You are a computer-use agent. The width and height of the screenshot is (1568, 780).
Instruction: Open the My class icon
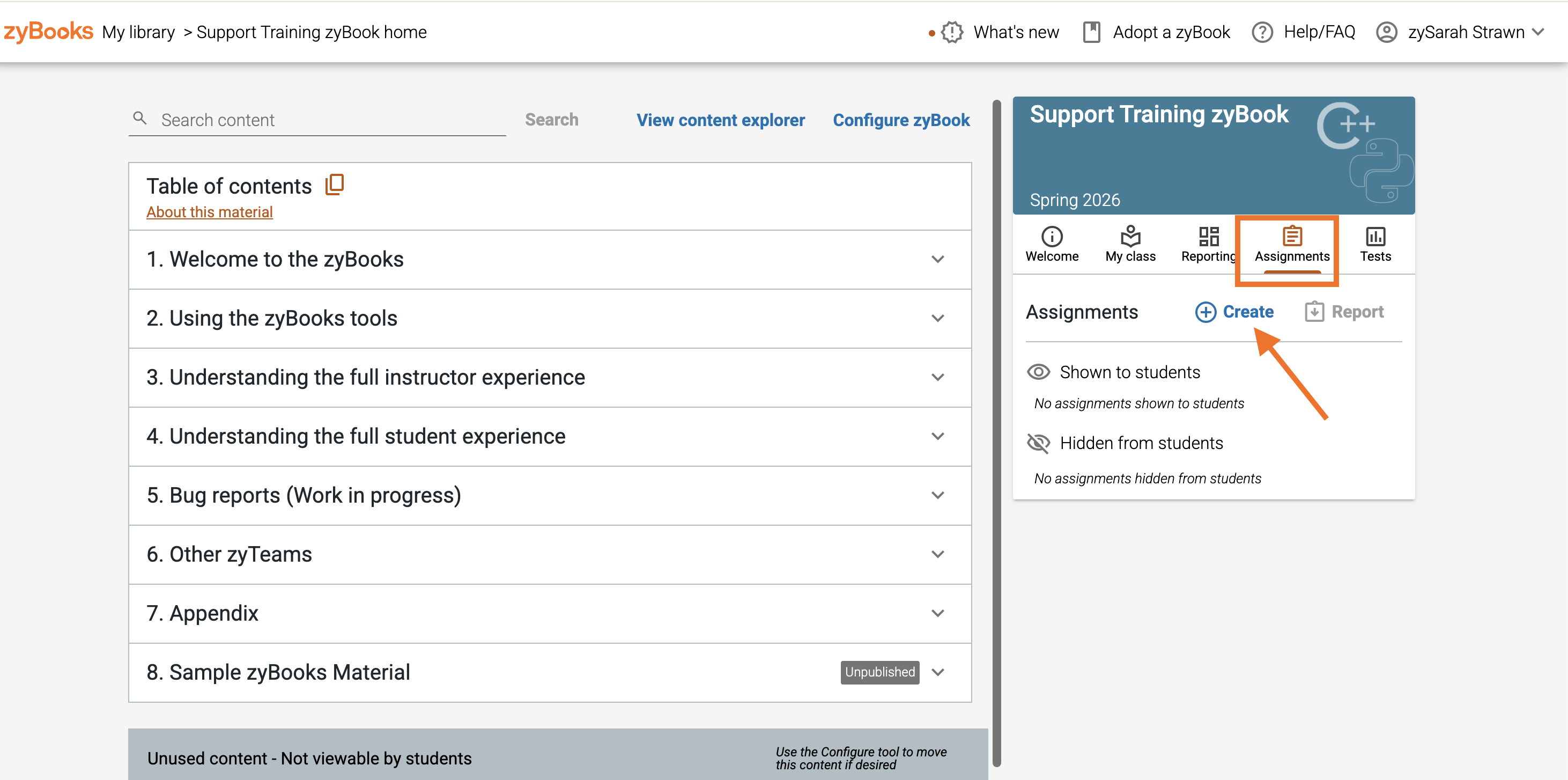(1130, 236)
